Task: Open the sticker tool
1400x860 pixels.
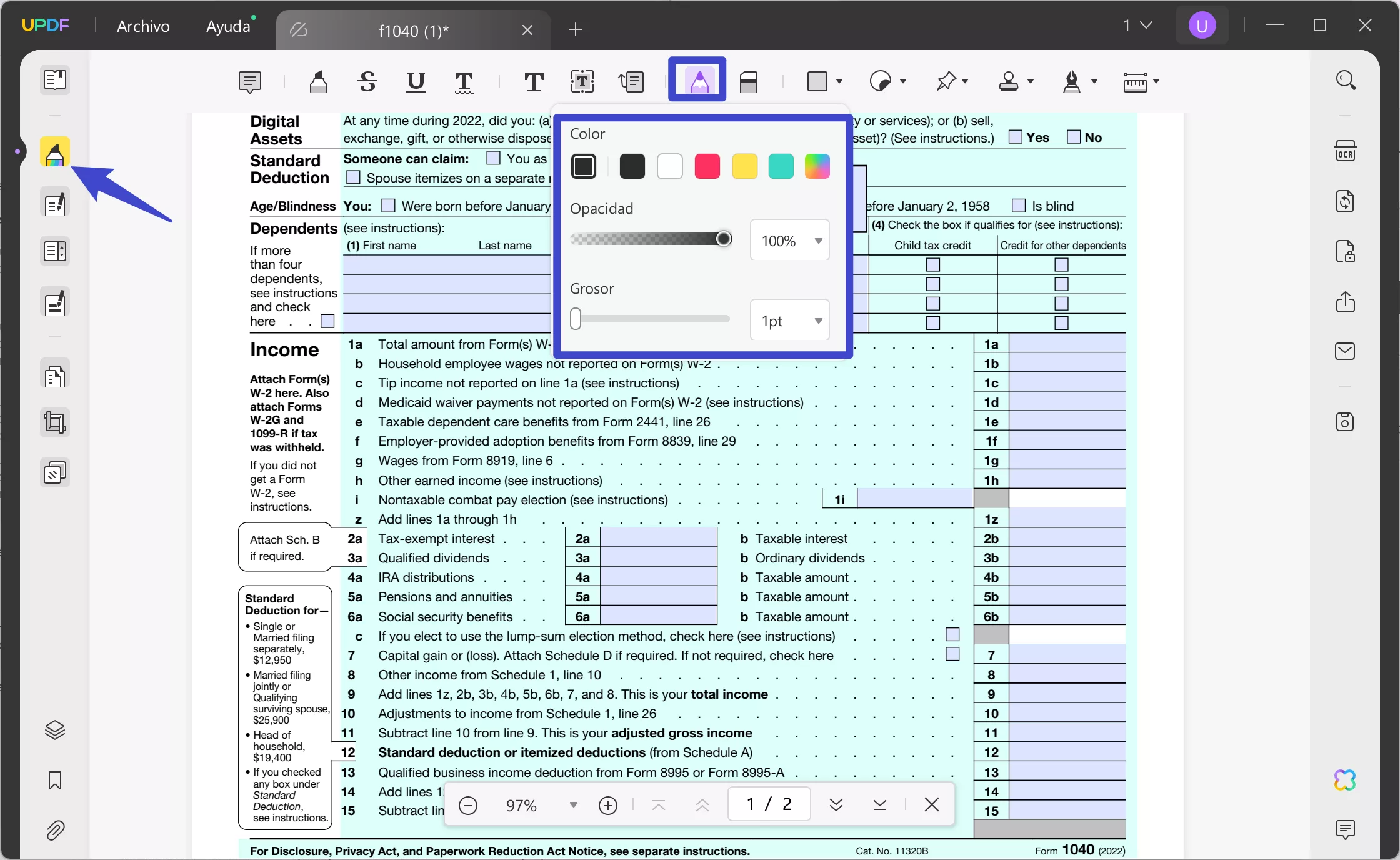Action: pos(881,81)
